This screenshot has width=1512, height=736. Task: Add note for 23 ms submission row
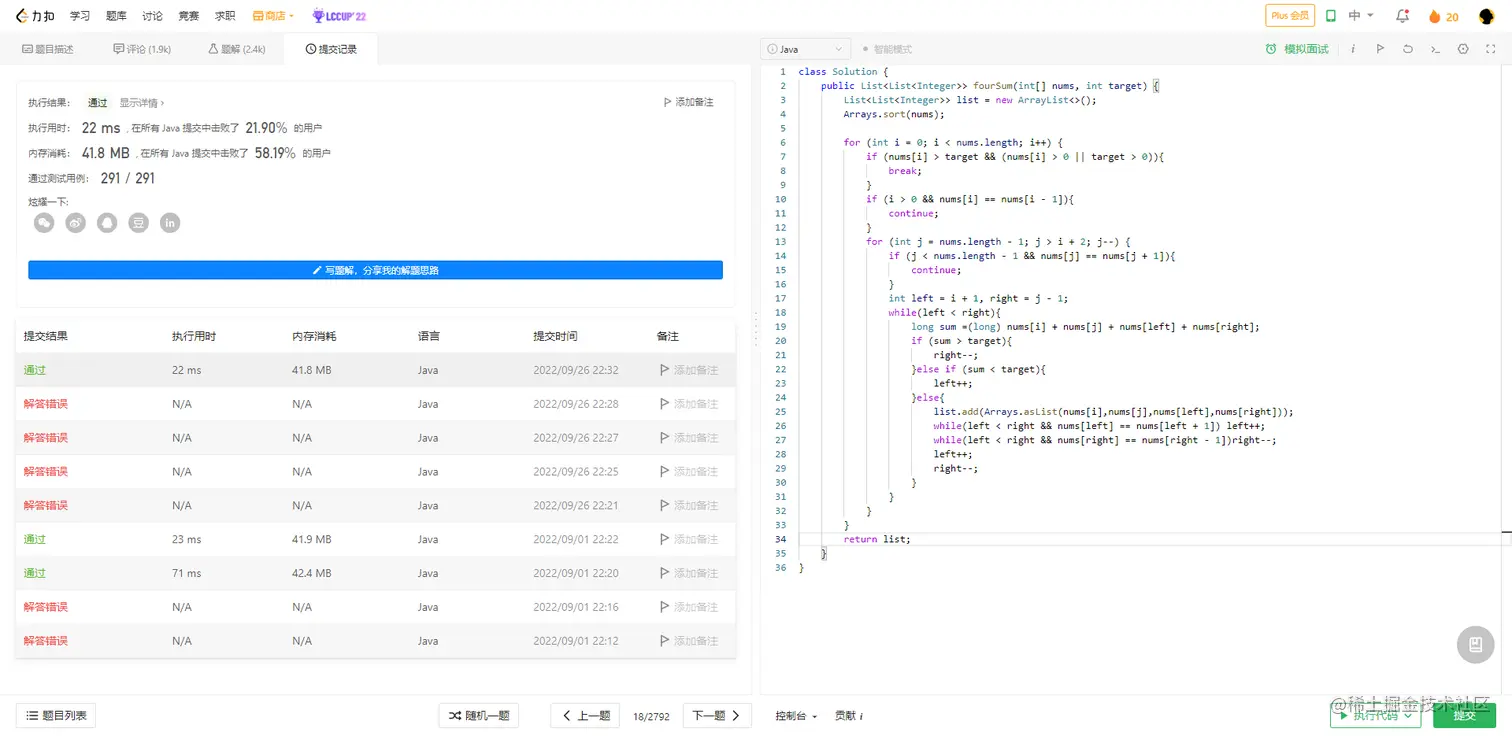click(689, 539)
